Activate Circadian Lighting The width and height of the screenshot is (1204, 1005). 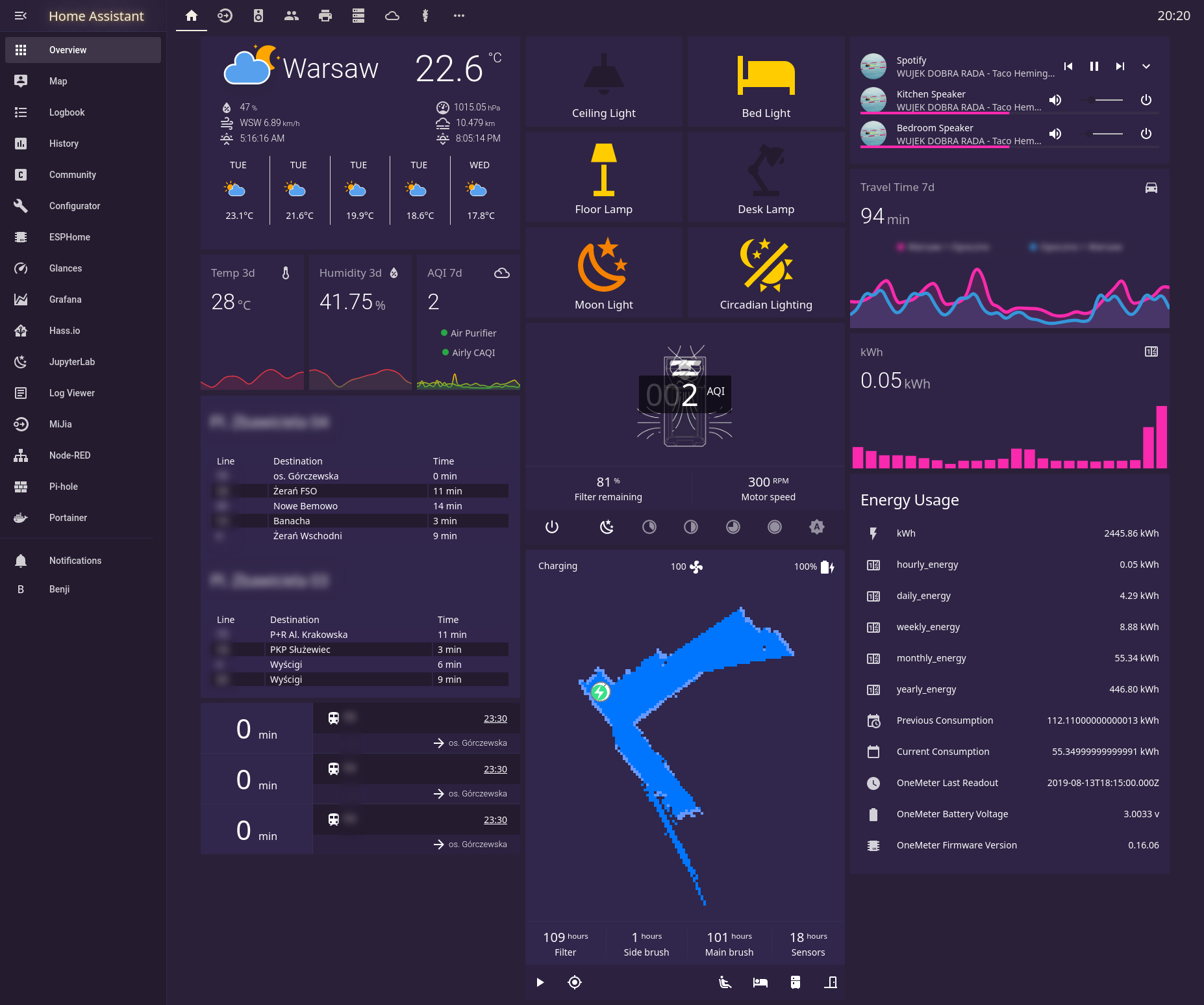click(766, 273)
